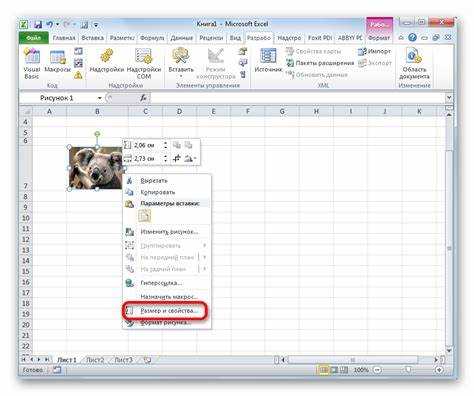The image size is (474, 396).
Task: Open the XML Источник pane
Action: (268, 61)
